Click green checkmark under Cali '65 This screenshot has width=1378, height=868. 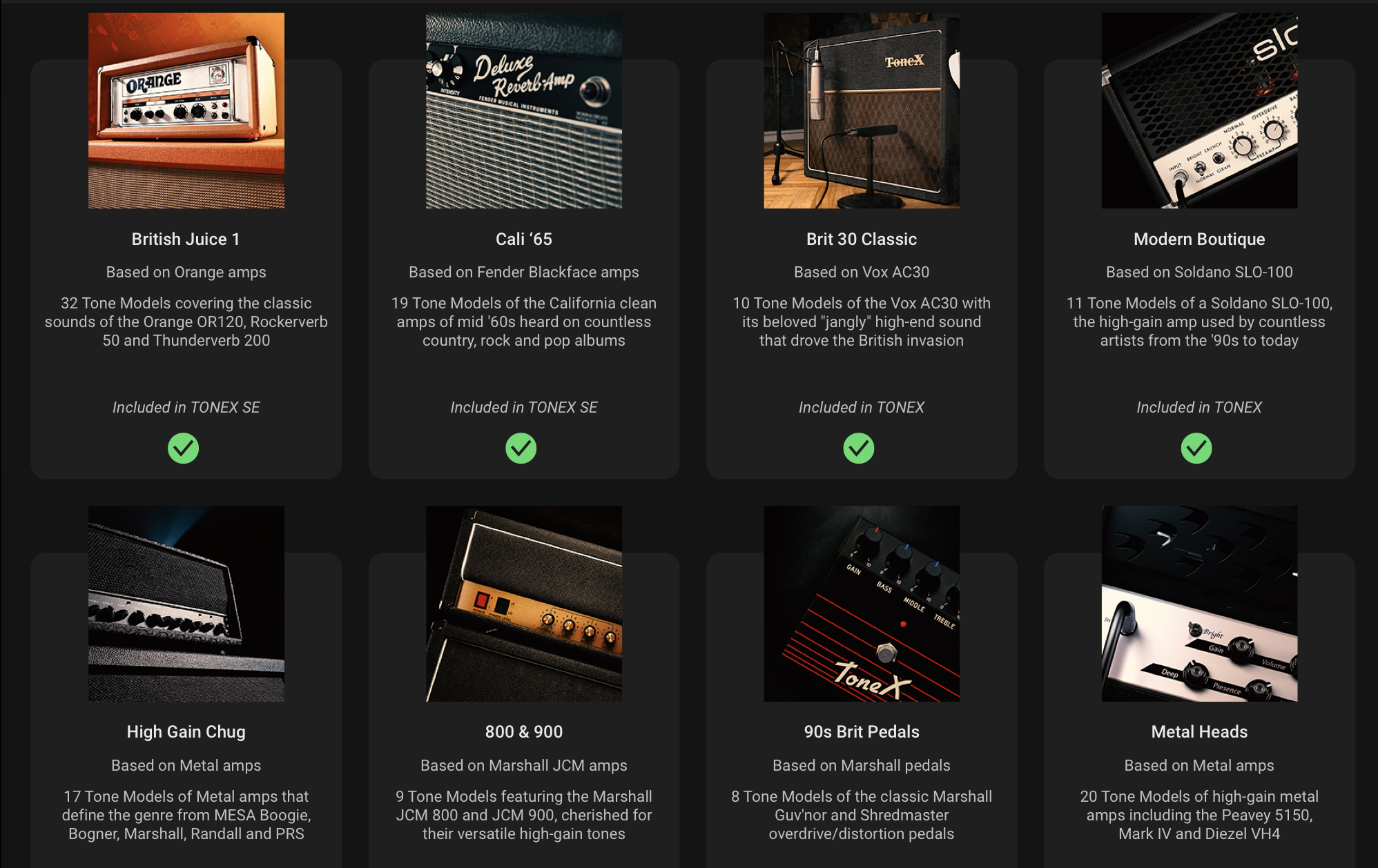point(521,448)
